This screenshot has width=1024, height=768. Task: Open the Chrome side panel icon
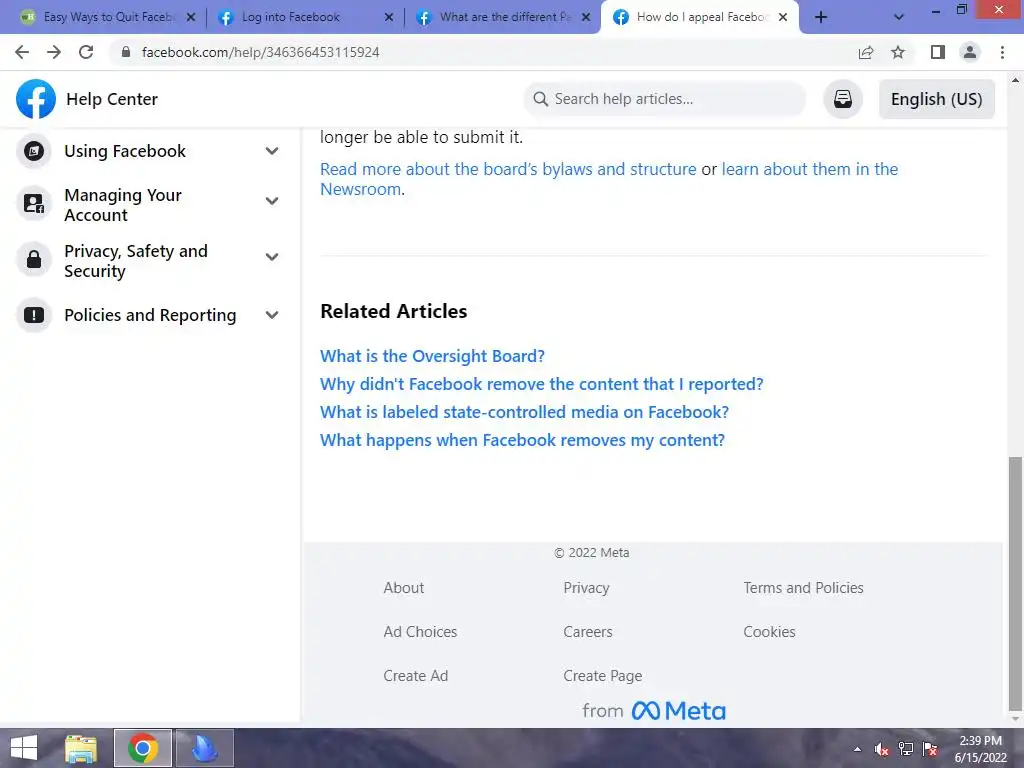point(938,52)
